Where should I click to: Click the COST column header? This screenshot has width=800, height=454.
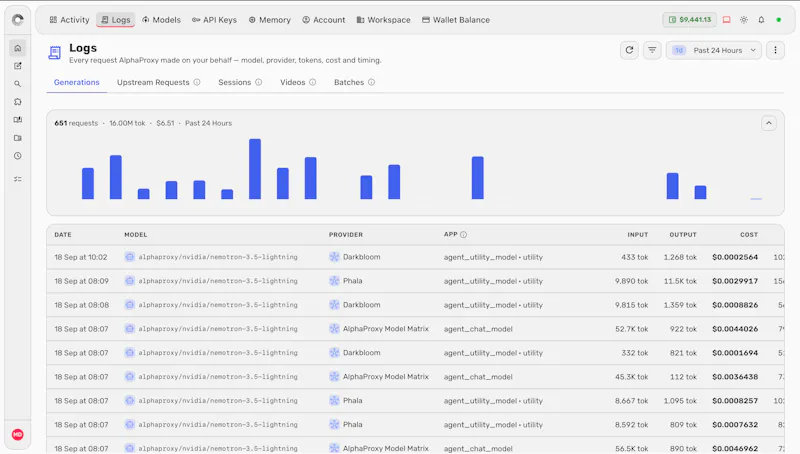click(749, 235)
